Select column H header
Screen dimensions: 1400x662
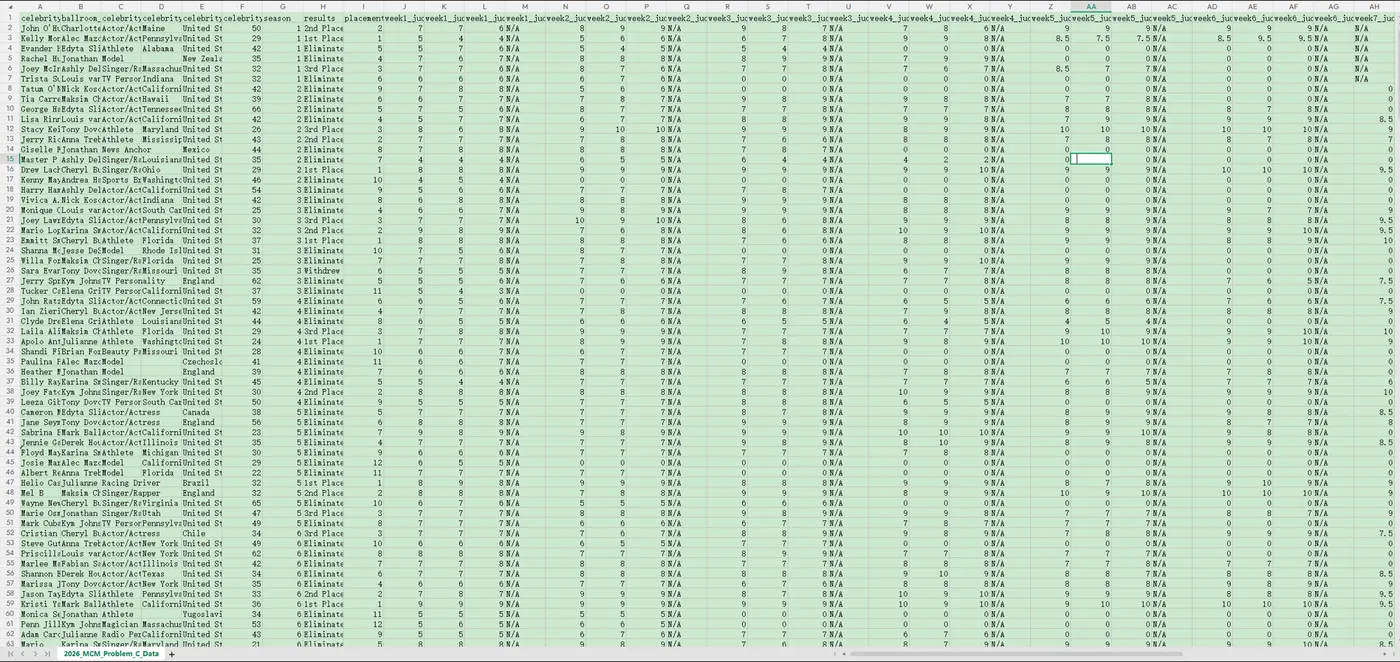[323, 6]
